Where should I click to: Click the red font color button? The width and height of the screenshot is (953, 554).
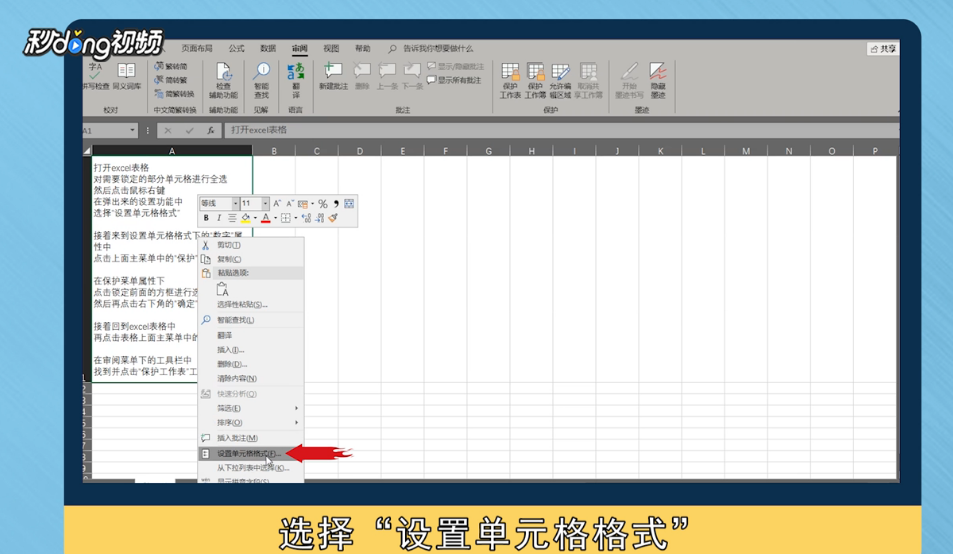point(266,218)
